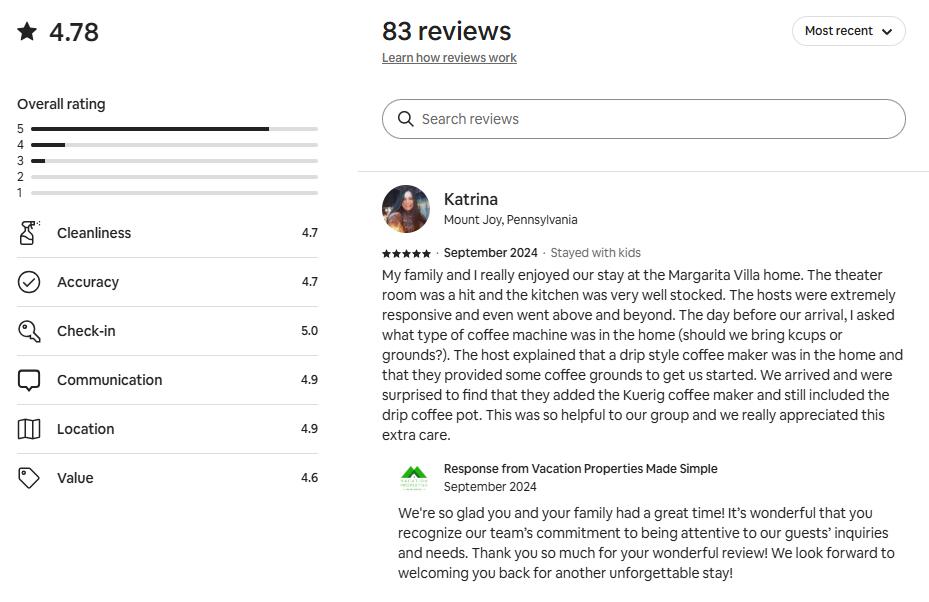Click the magnifying glass search icon
This screenshot has height=602, width=929.
[x=405, y=119]
